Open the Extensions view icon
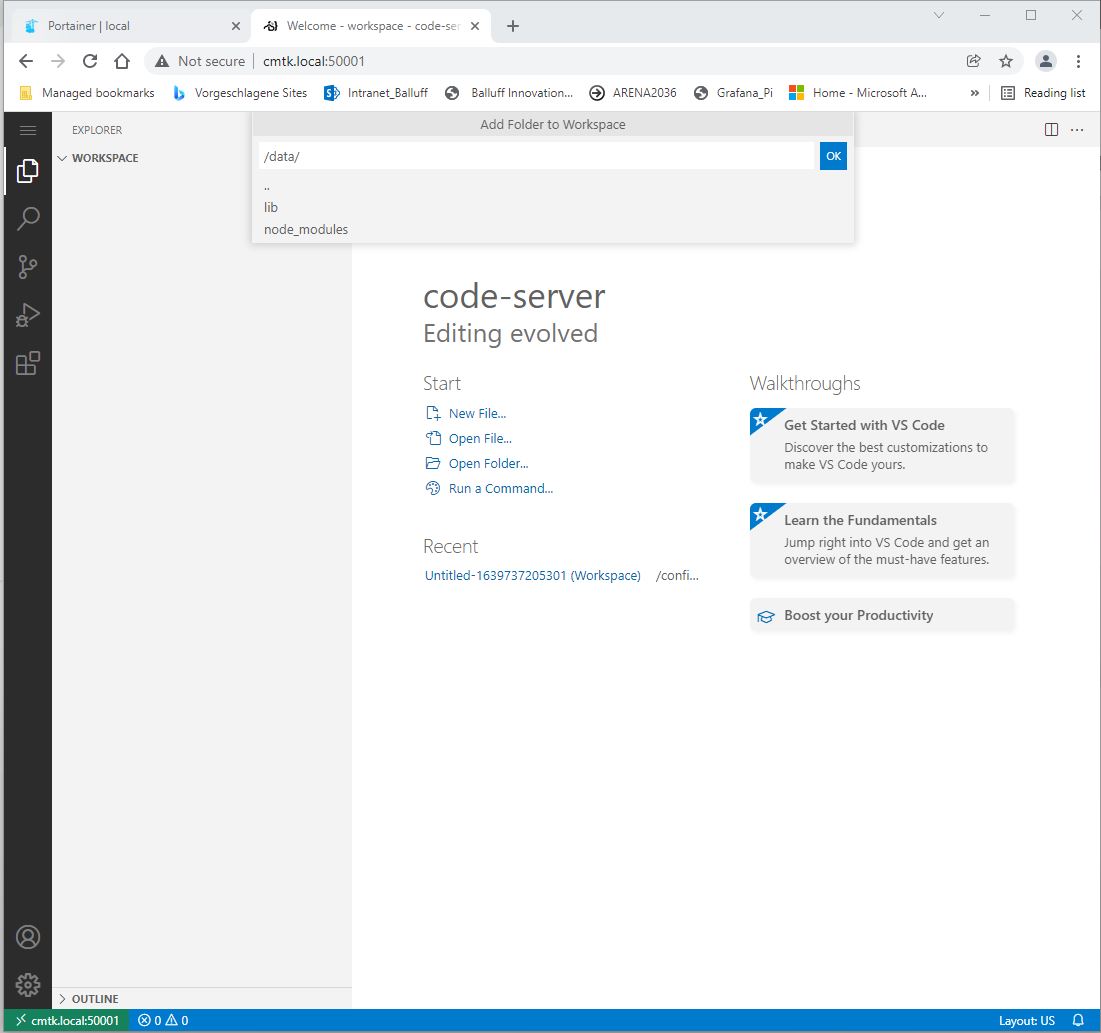Viewport: 1101px width, 1033px height. pos(28,363)
